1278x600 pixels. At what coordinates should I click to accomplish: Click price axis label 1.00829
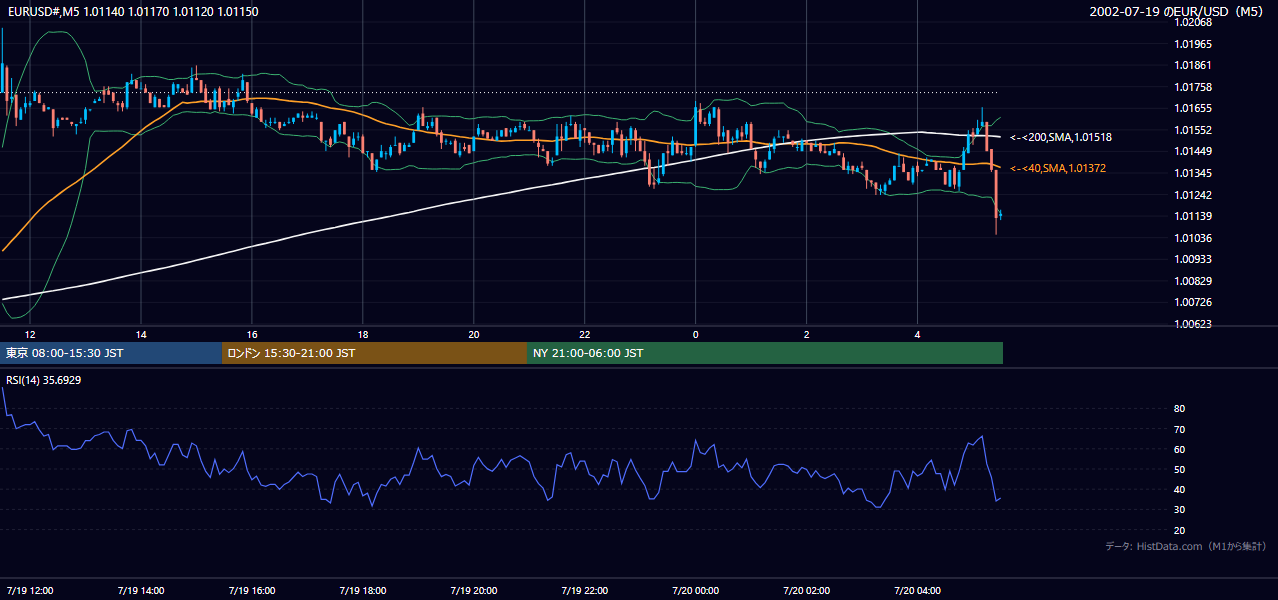1193,281
